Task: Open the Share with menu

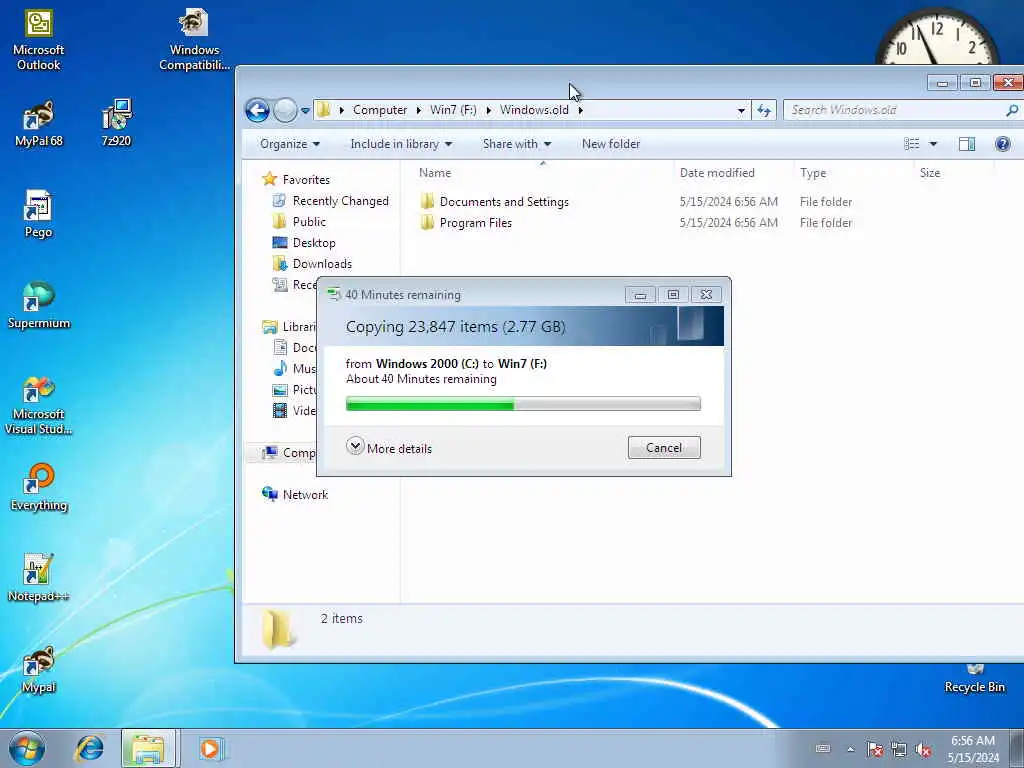Action: [517, 144]
